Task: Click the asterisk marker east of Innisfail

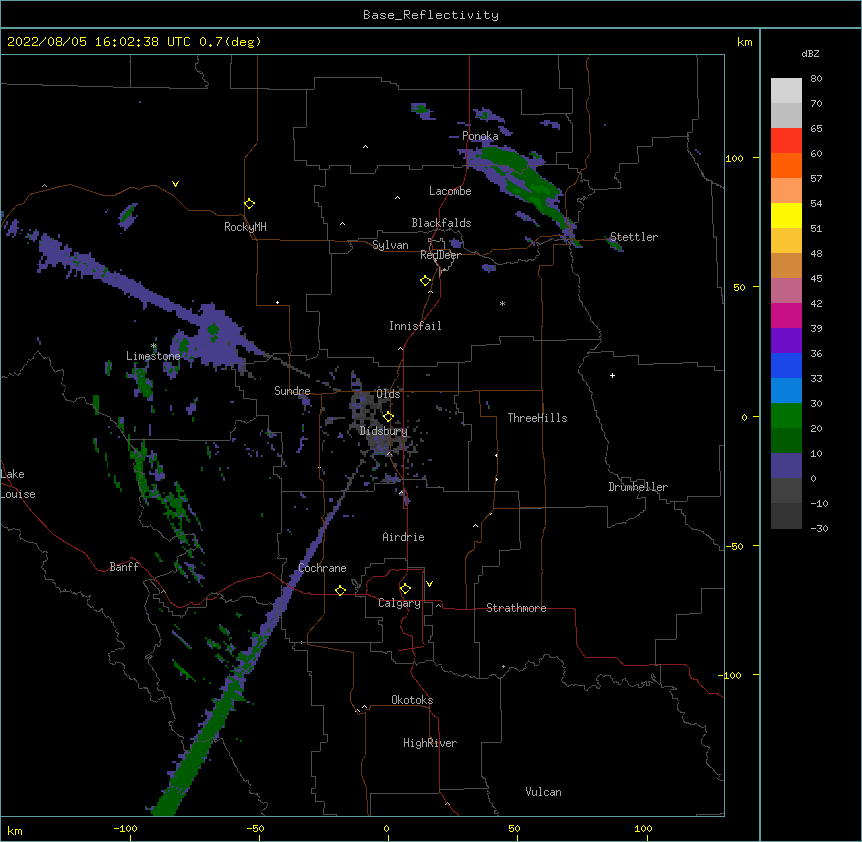Action: (x=502, y=303)
